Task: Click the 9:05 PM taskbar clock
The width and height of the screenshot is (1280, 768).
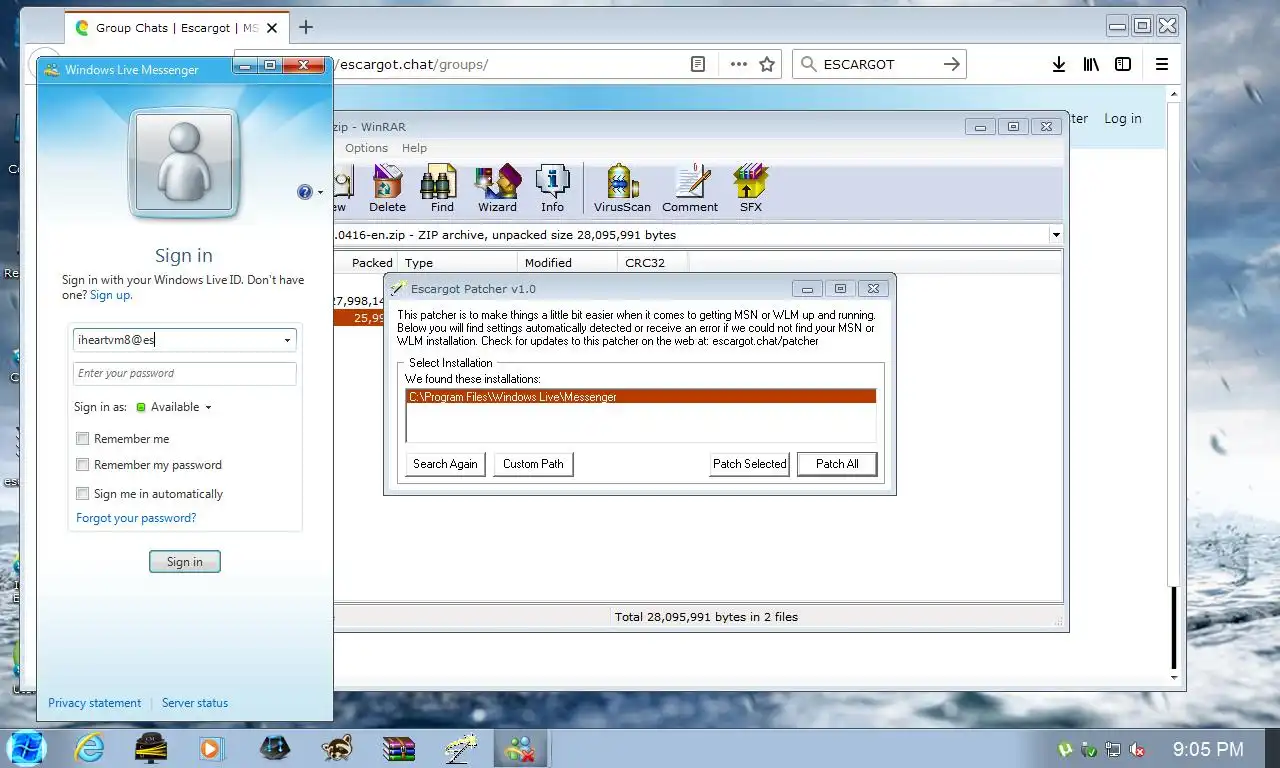Action: tap(1208, 749)
